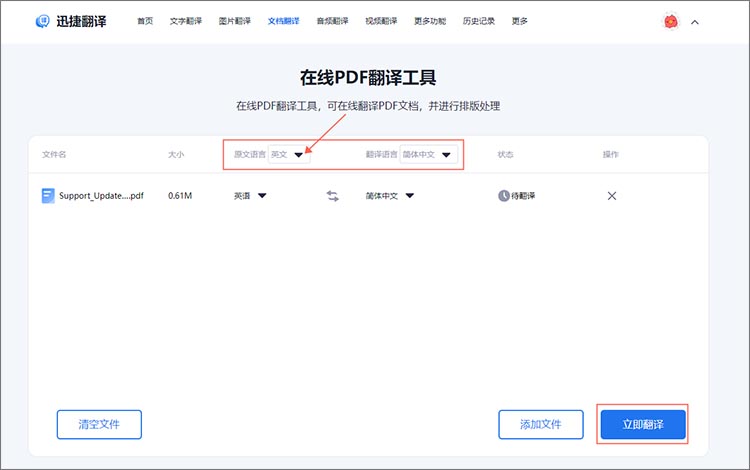Collapse the account menu chevron
Image resolution: width=750 pixels, height=470 pixels.
(695, 22)
